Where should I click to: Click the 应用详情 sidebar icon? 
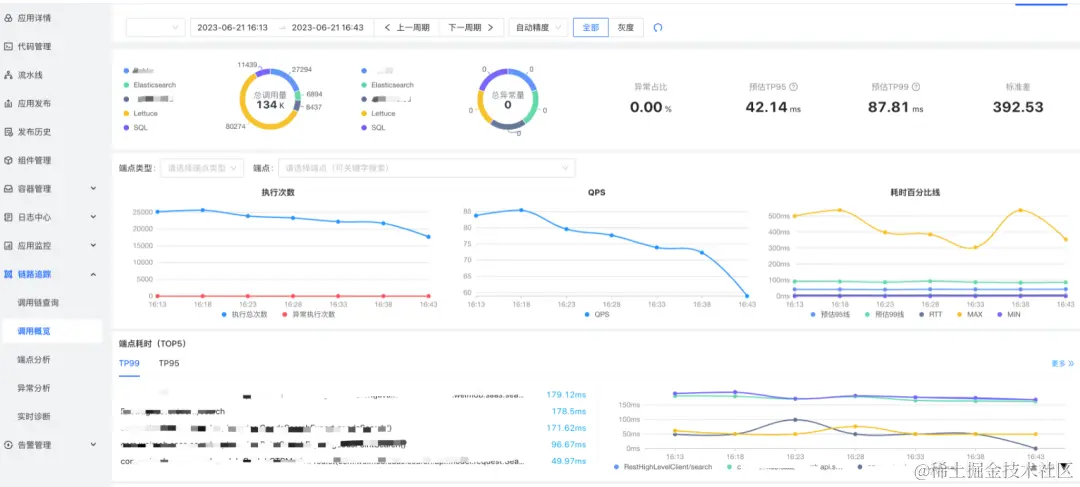[x=8, y=18]
